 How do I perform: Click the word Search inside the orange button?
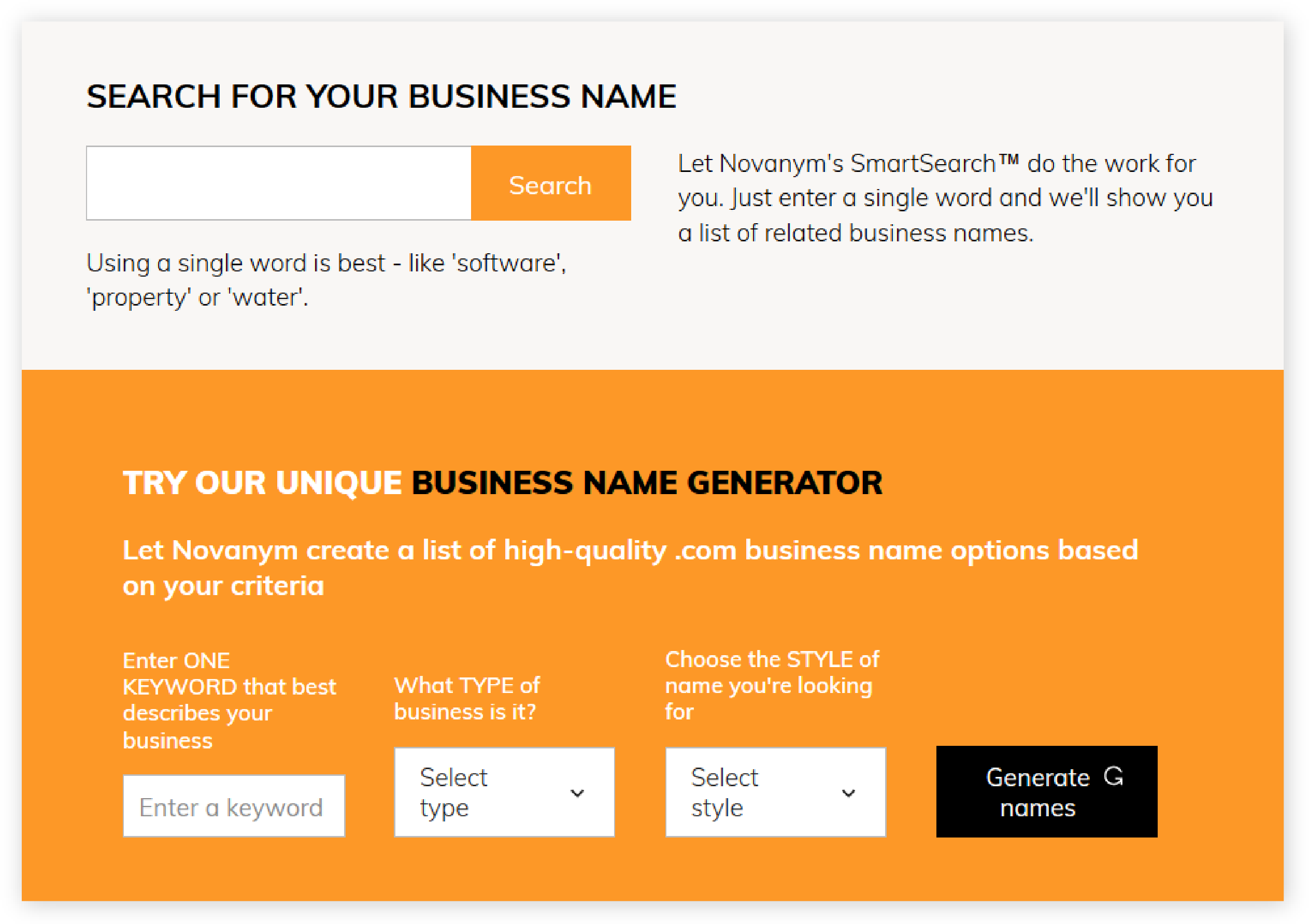(x=550, y=185)
